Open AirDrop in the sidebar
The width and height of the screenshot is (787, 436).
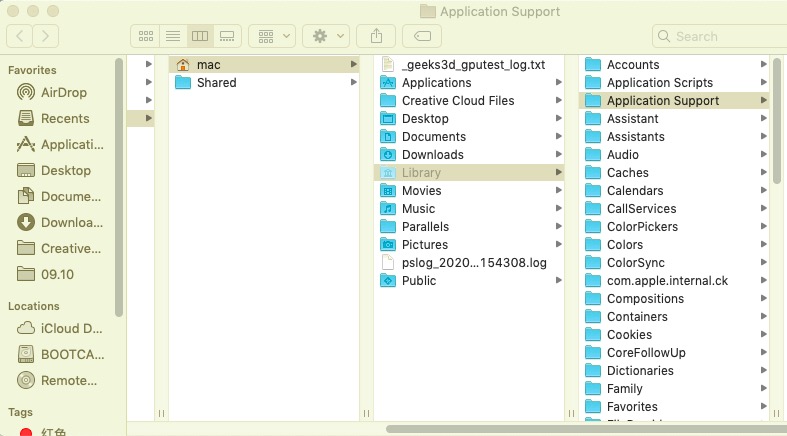[x=60, y=92]
